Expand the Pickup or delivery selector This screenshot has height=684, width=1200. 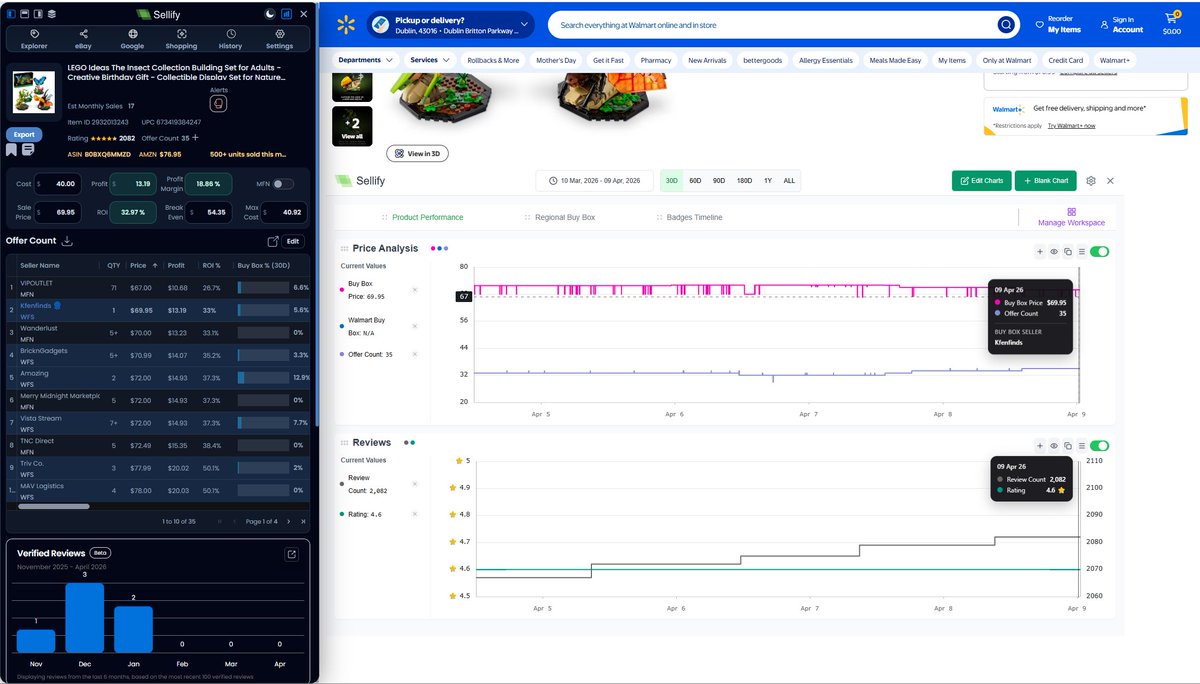[x=450, y=25]
